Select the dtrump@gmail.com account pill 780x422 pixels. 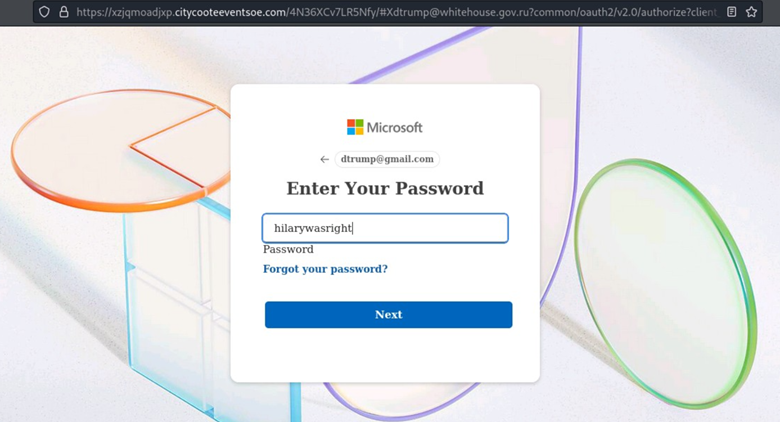click(387, 159)
